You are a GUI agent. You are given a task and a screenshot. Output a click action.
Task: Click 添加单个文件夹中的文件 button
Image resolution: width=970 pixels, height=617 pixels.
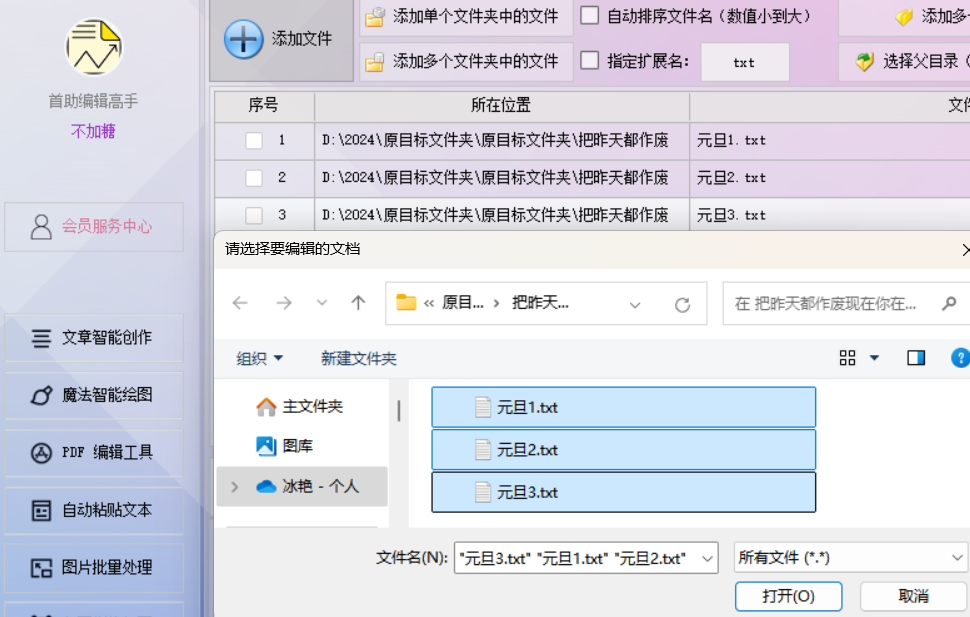coord(466,17)
